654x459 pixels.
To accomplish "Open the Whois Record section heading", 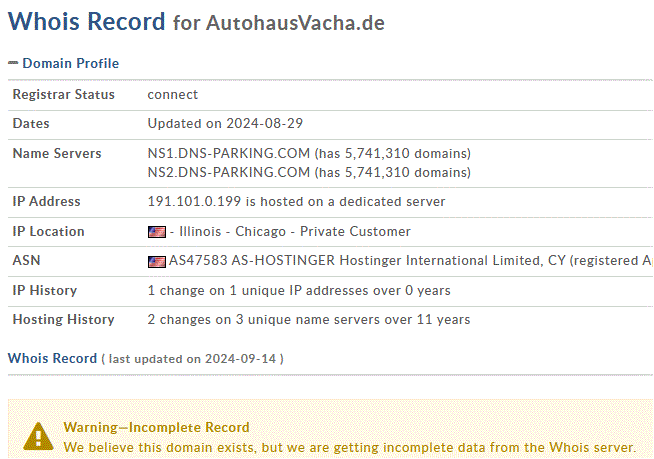I will [x=53, y=358].
